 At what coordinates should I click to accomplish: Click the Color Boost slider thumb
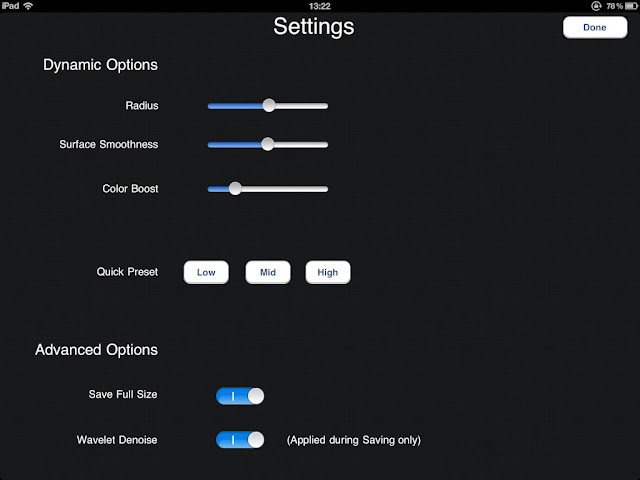pyautogui.click(x=235, y=188)
